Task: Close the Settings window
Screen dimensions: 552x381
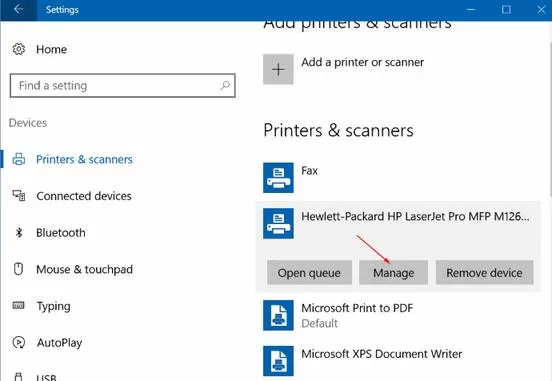Action: point(541,10)
